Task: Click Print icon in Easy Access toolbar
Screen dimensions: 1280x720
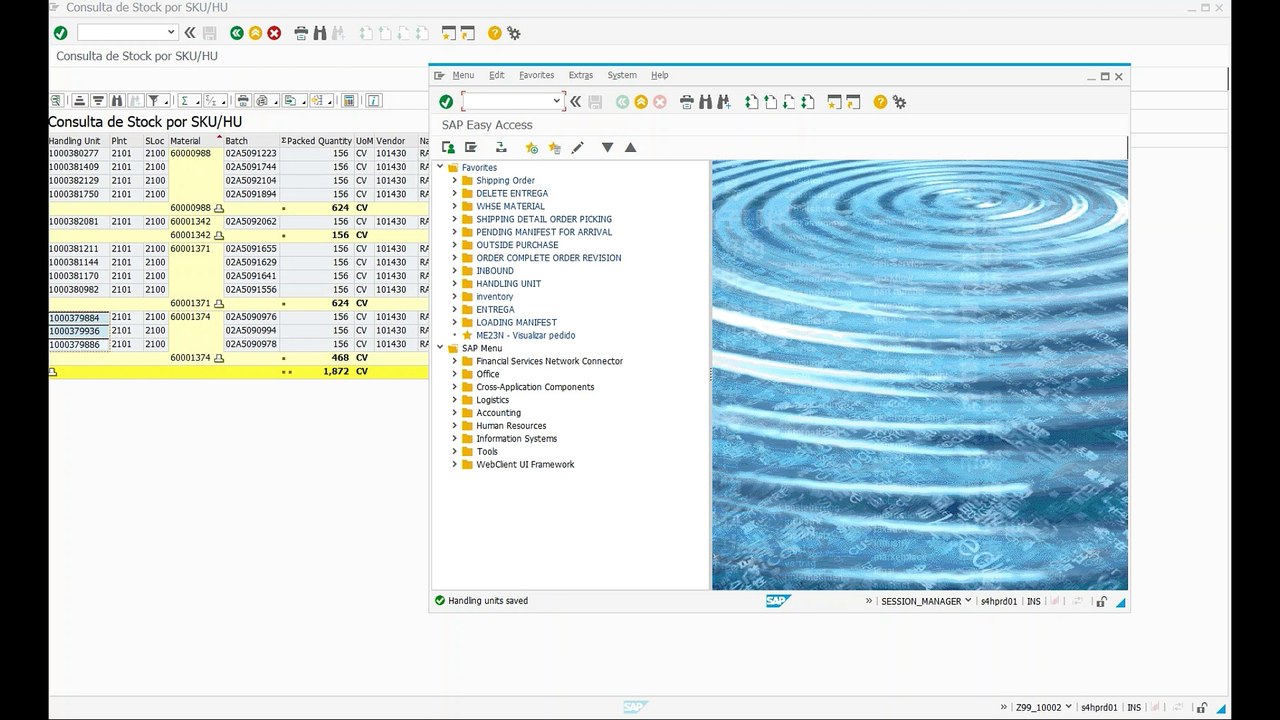Action: click(x=687, y=102)
